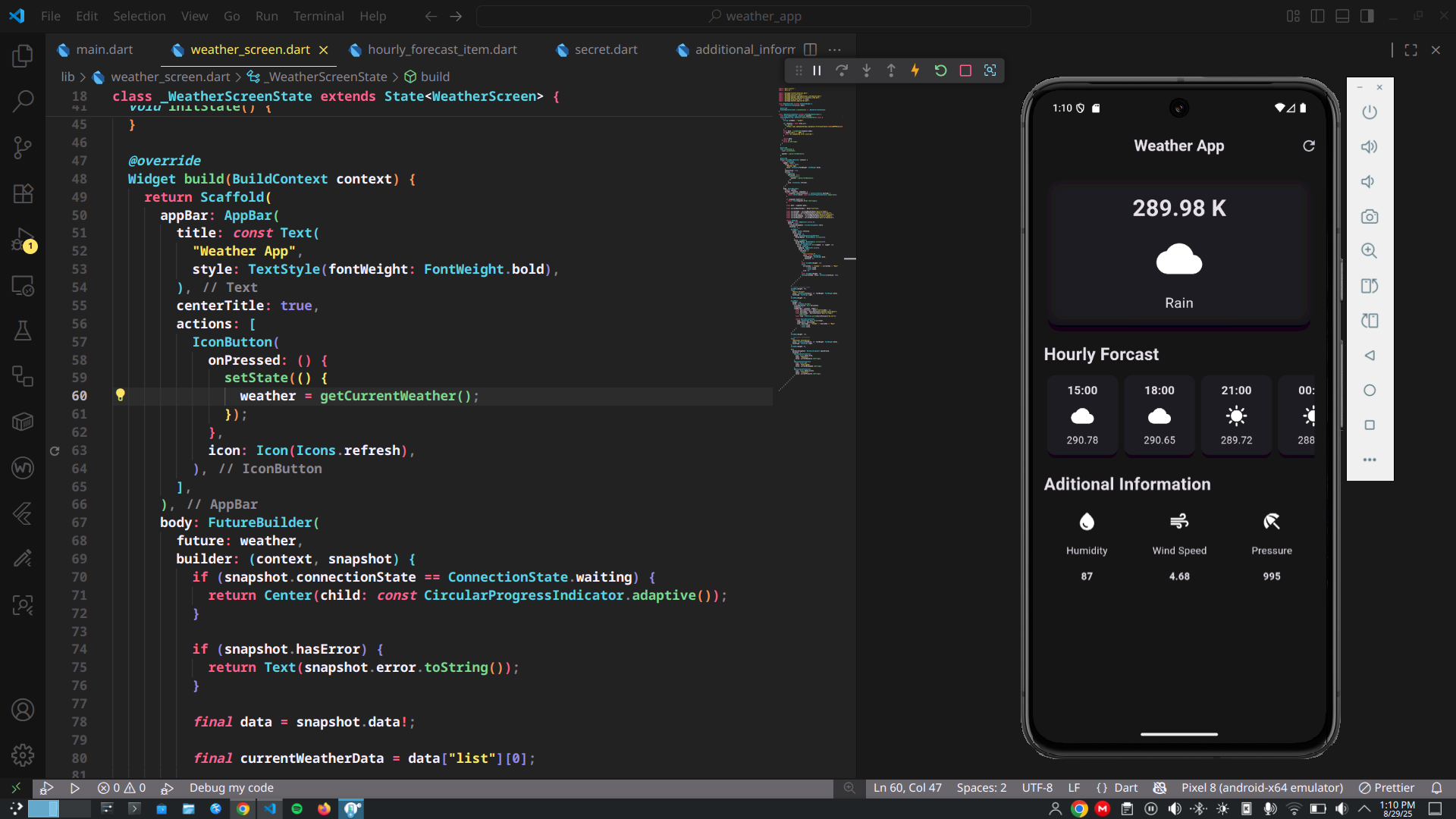The width and height of the screenshot is (1456, 819).
Task: Take emulator screenshot with camera icon
Action: [1369, 217]
